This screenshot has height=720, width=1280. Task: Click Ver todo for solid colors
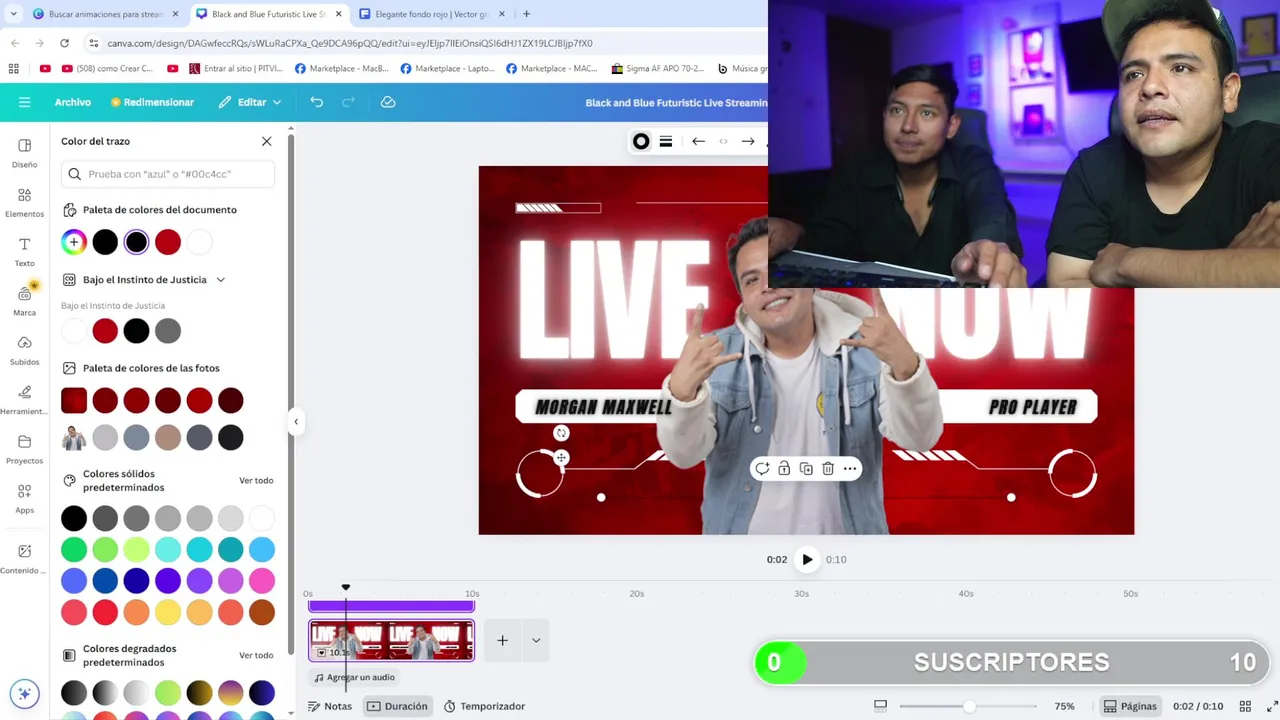[256, 481]
